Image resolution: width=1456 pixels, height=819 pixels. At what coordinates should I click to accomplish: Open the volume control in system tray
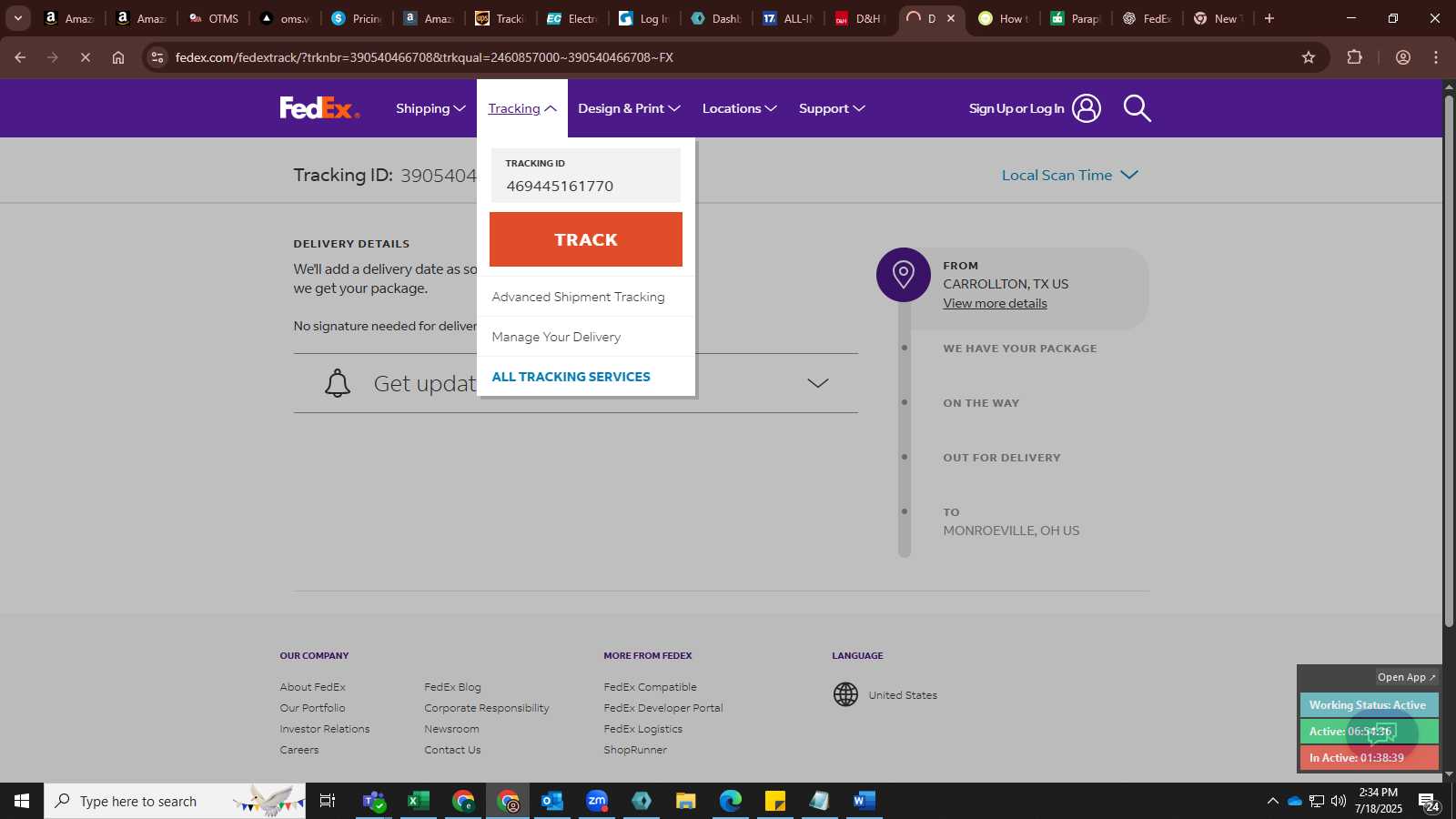[x=1339, y=801]
